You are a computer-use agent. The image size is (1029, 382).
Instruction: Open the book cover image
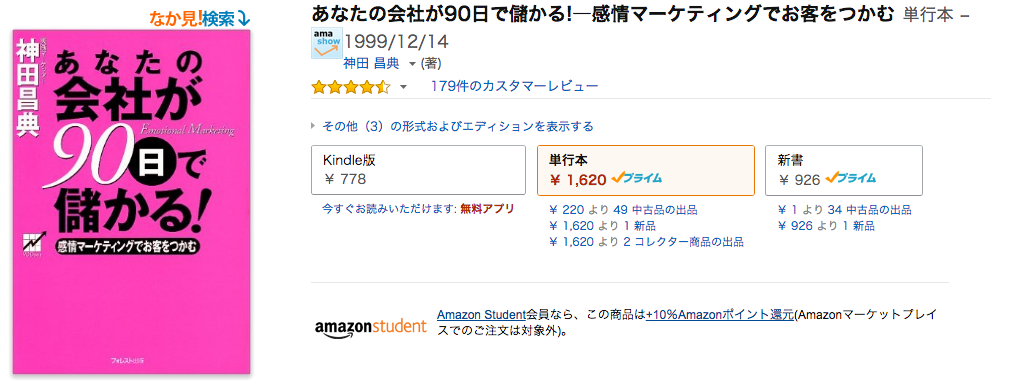(132, 201)
